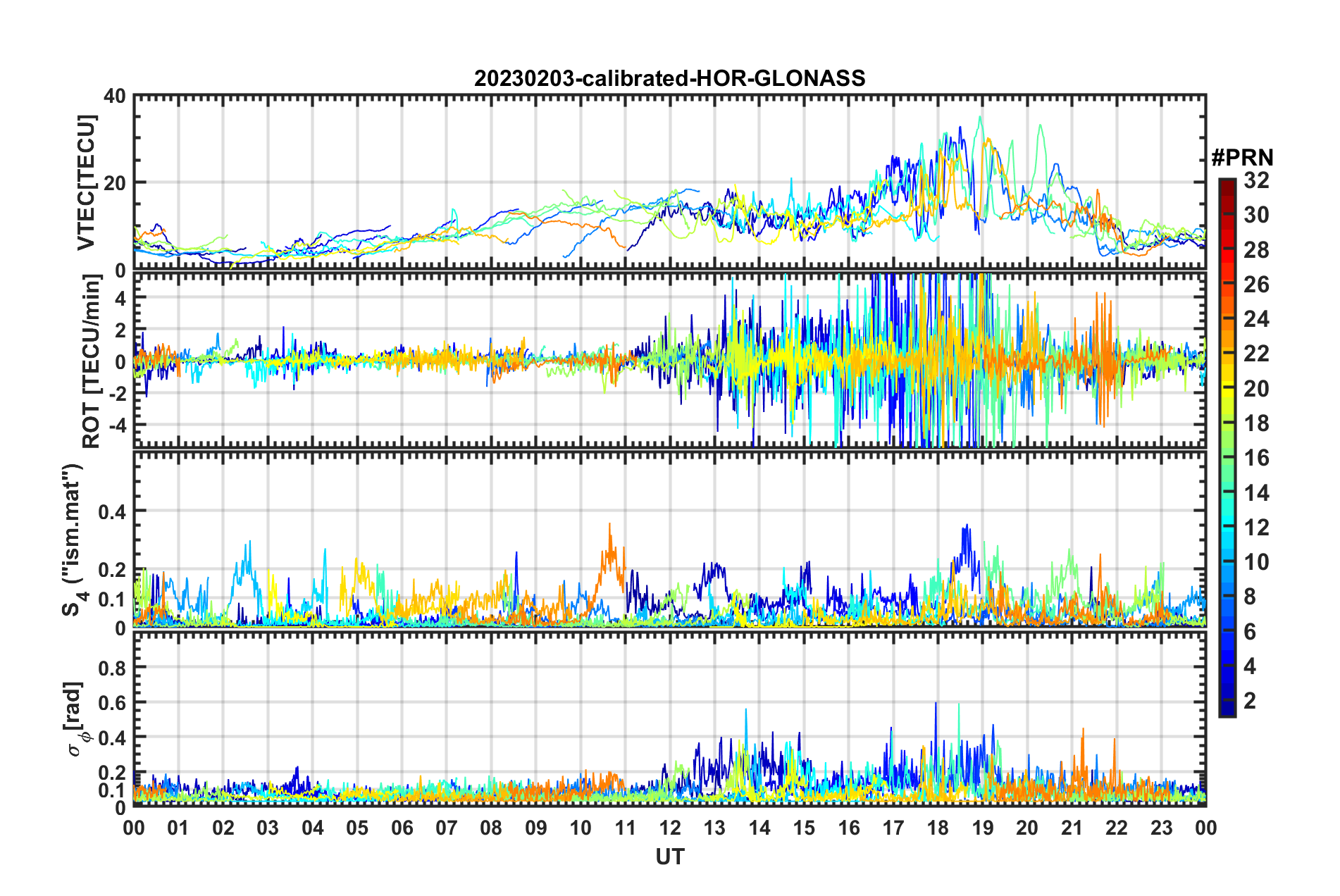The image size is (1340, 896).
Task: Click the 0.6 tick on sigma-phi axis
Action: click(x=112, y=702)
